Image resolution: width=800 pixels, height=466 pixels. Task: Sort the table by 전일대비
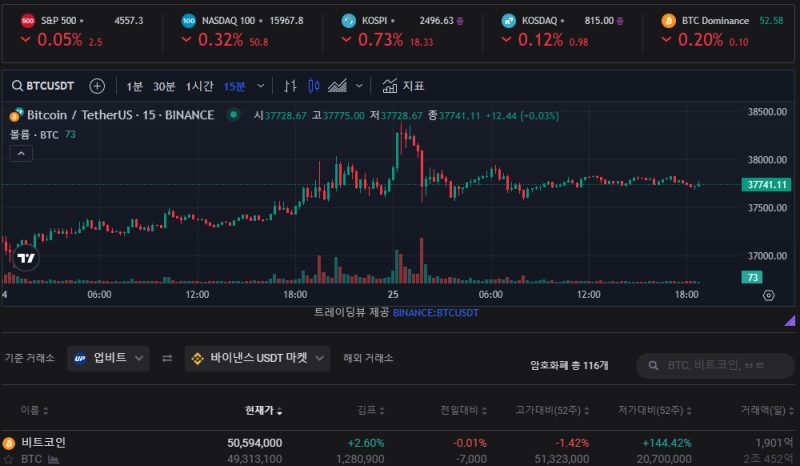point(464,410)
